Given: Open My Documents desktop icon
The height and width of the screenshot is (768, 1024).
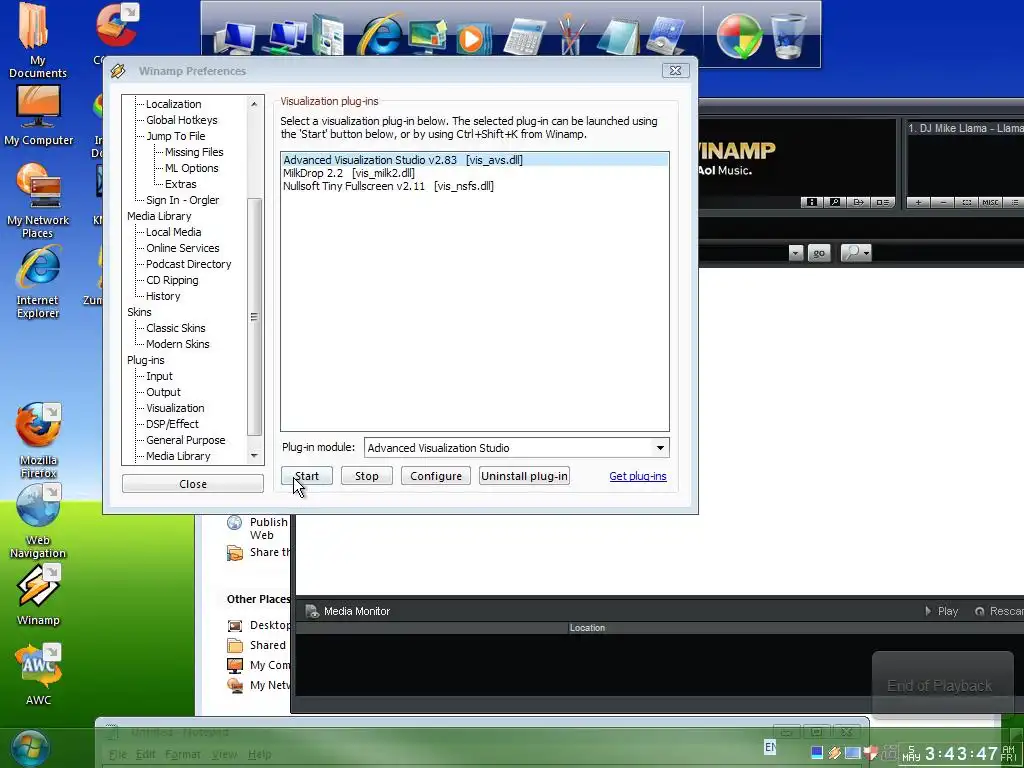Looking at the screenshot, I should pos(37,40).
